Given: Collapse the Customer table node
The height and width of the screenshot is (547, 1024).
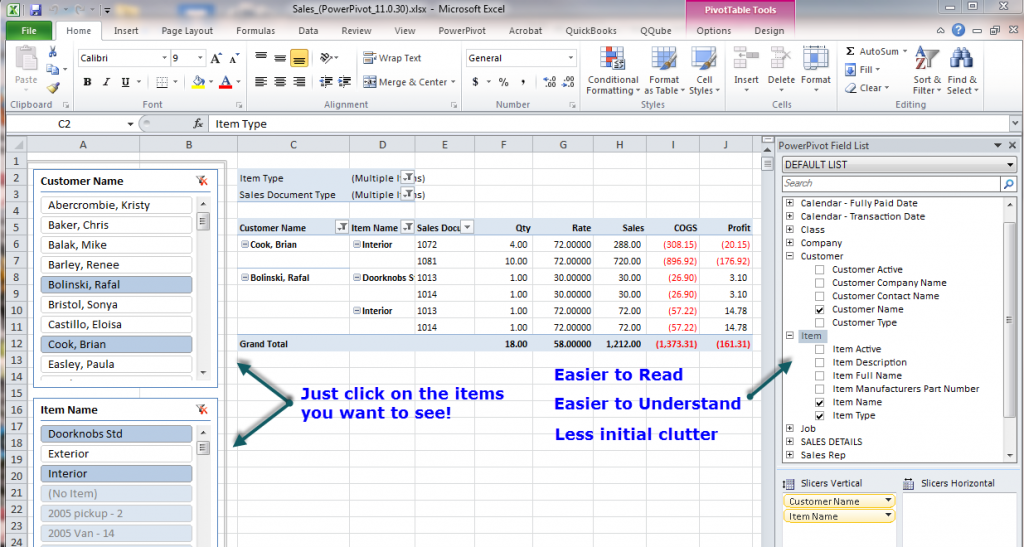Looking at the screenshot, I should point(790,256).
